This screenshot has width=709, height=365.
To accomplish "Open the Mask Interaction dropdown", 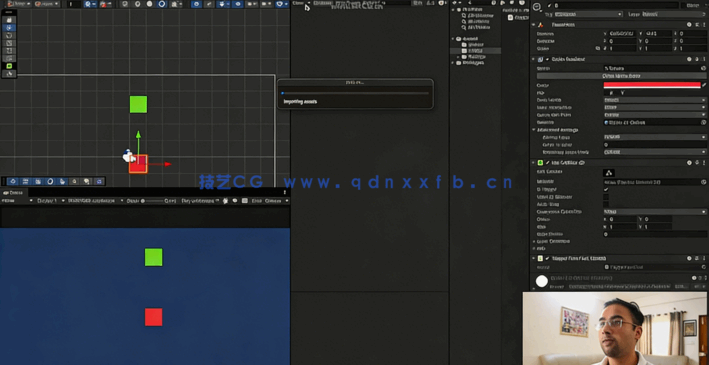I will tap(655, 108).
